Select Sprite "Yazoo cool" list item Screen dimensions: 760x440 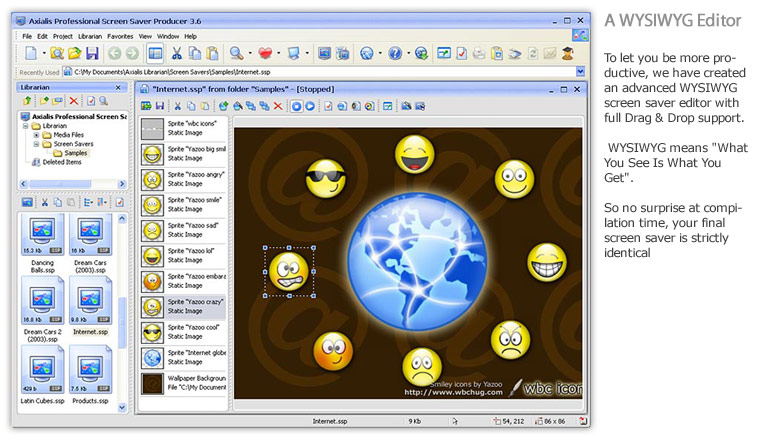183,332
